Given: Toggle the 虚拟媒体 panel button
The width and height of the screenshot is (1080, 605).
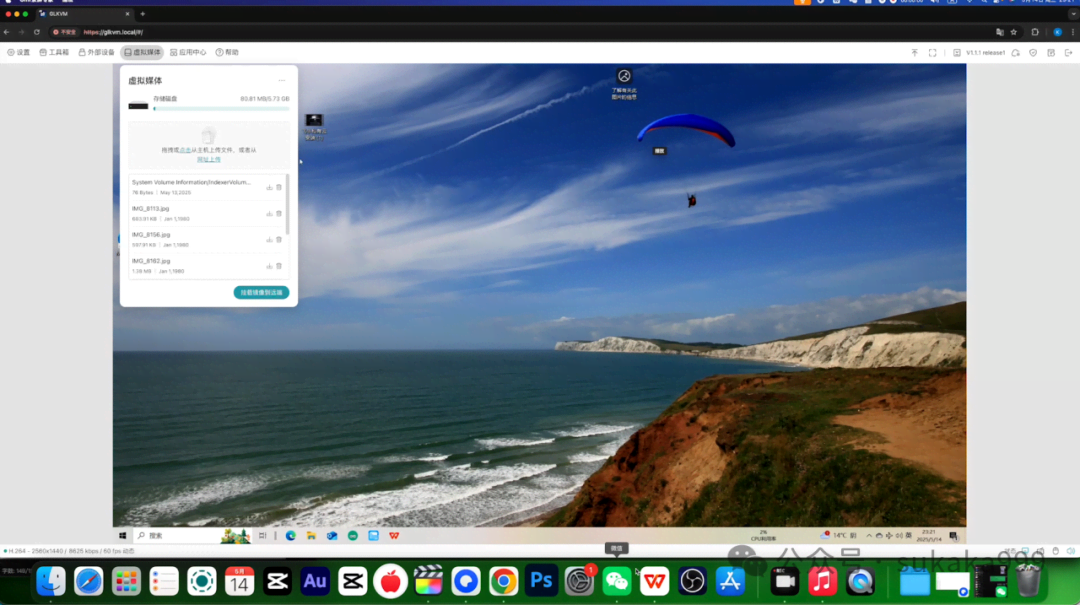Looking at the screenshot, I should (142, 52).
